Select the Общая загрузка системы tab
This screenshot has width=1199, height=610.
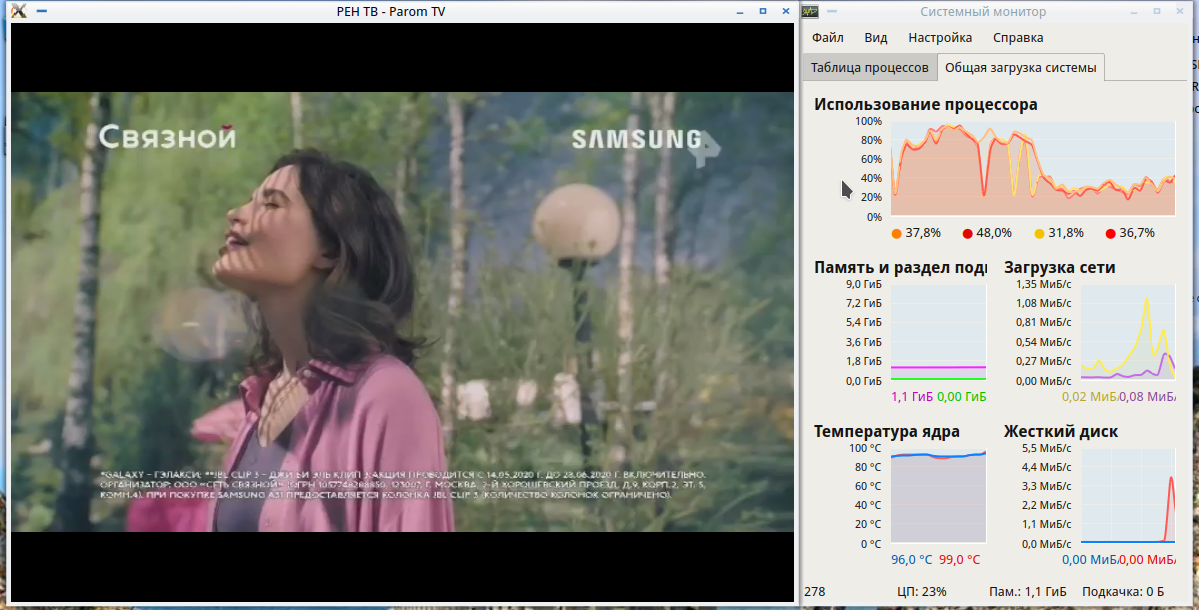pyautogui.click(x=1020, y=68)
